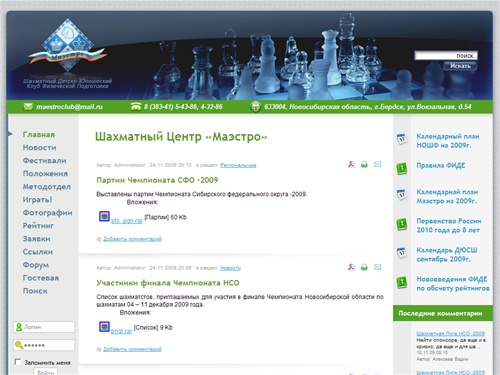Focus the password field with dots

[44, 345]
